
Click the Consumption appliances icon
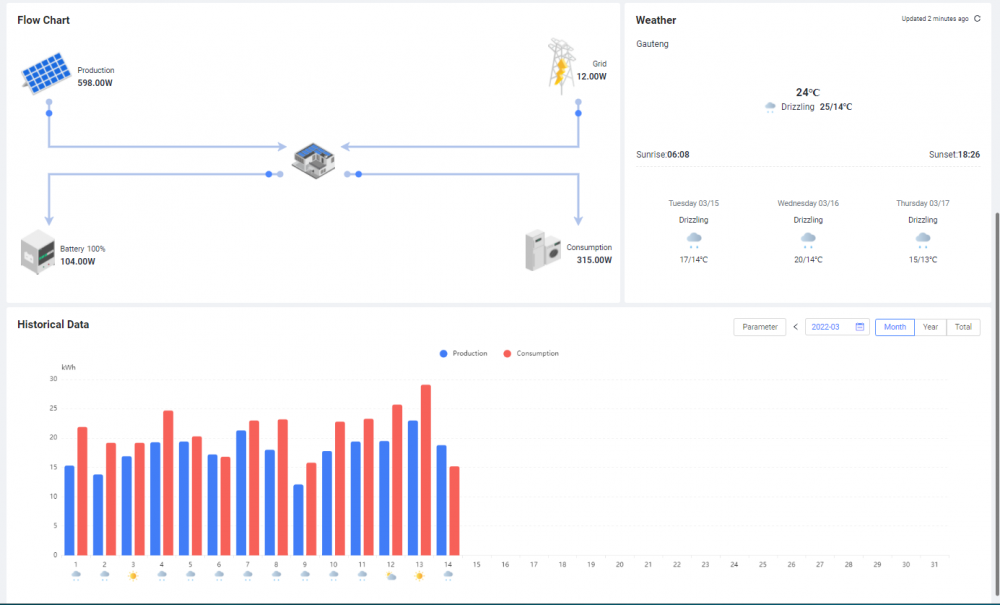(x=543, y=251)
